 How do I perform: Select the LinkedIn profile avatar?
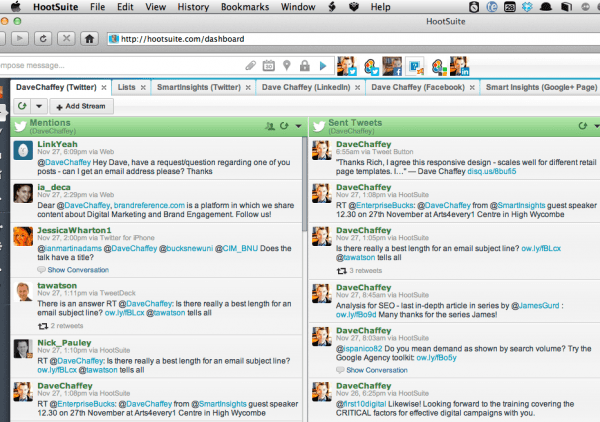coord(460,66)
